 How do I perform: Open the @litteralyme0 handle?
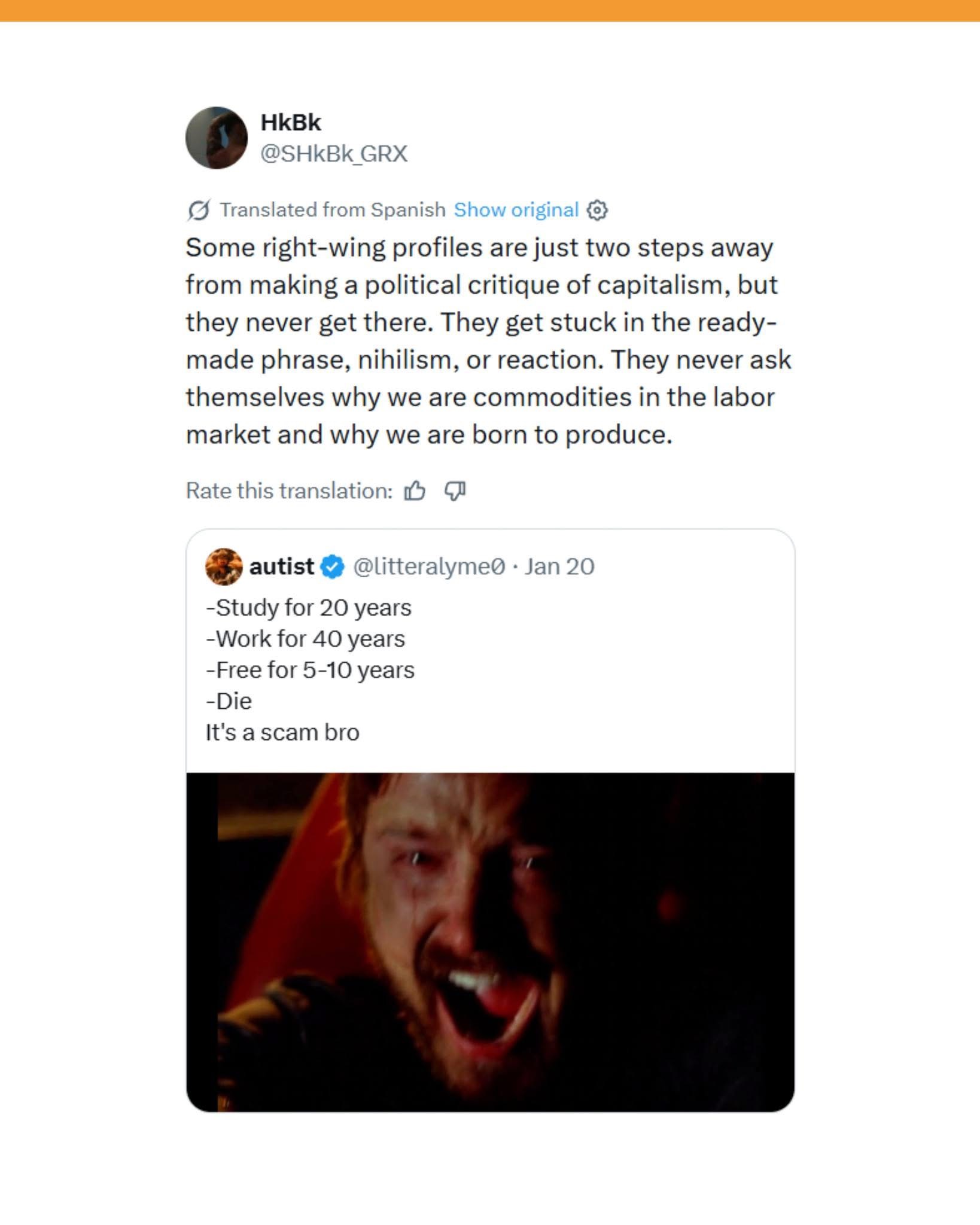(x=429, y=566)
